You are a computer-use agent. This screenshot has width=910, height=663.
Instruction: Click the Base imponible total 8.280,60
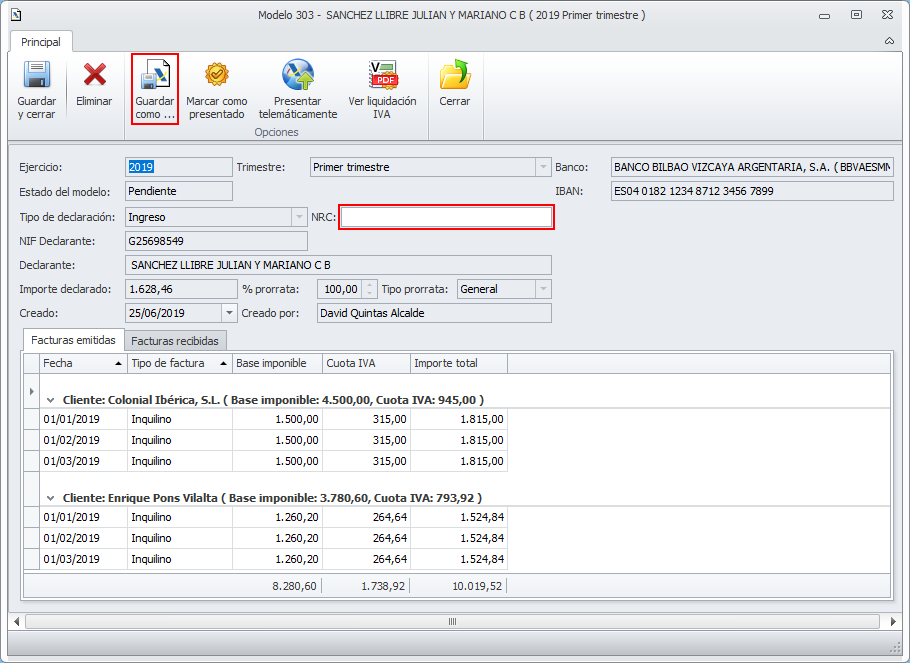(x=294, y=586)
